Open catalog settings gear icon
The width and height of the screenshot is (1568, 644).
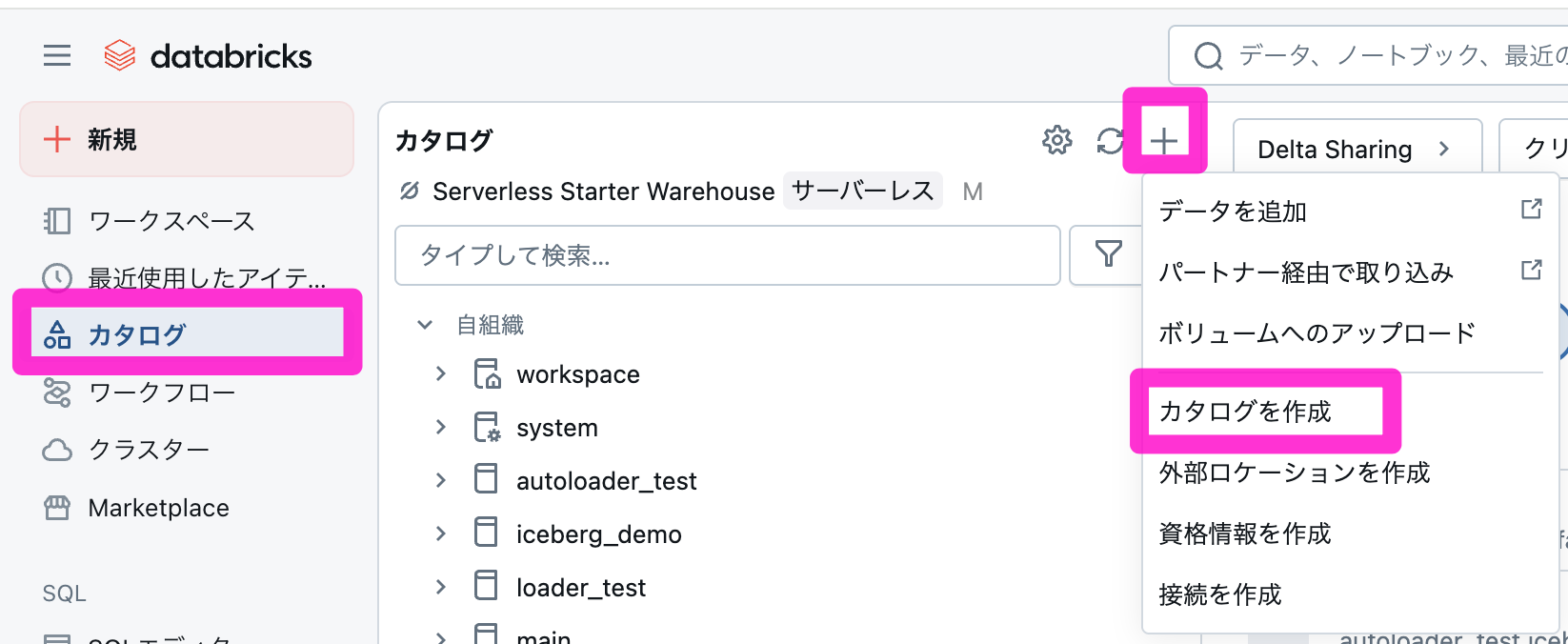[x=1056, y=141]
